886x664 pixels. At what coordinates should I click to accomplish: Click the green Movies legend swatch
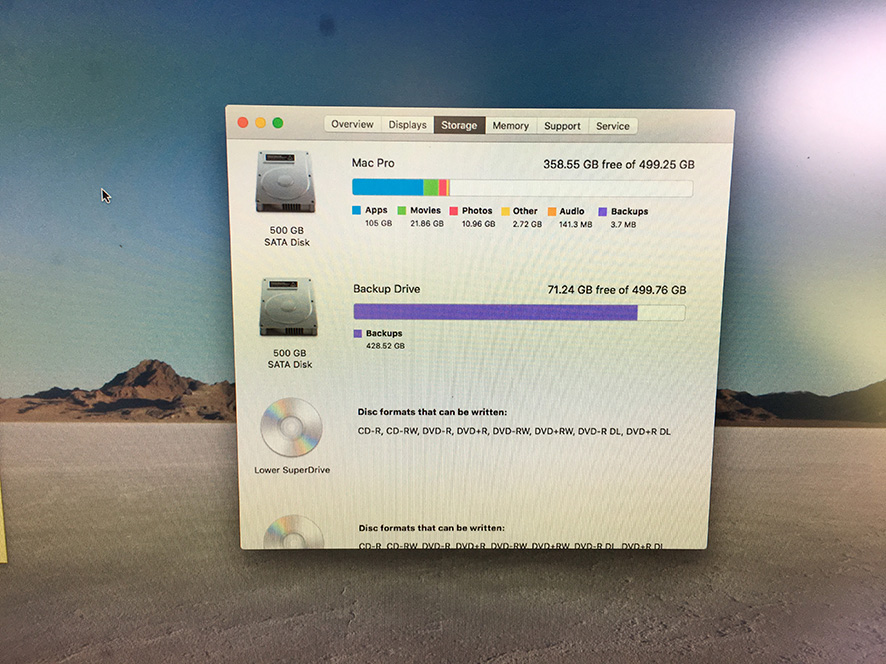coord(402,211)
